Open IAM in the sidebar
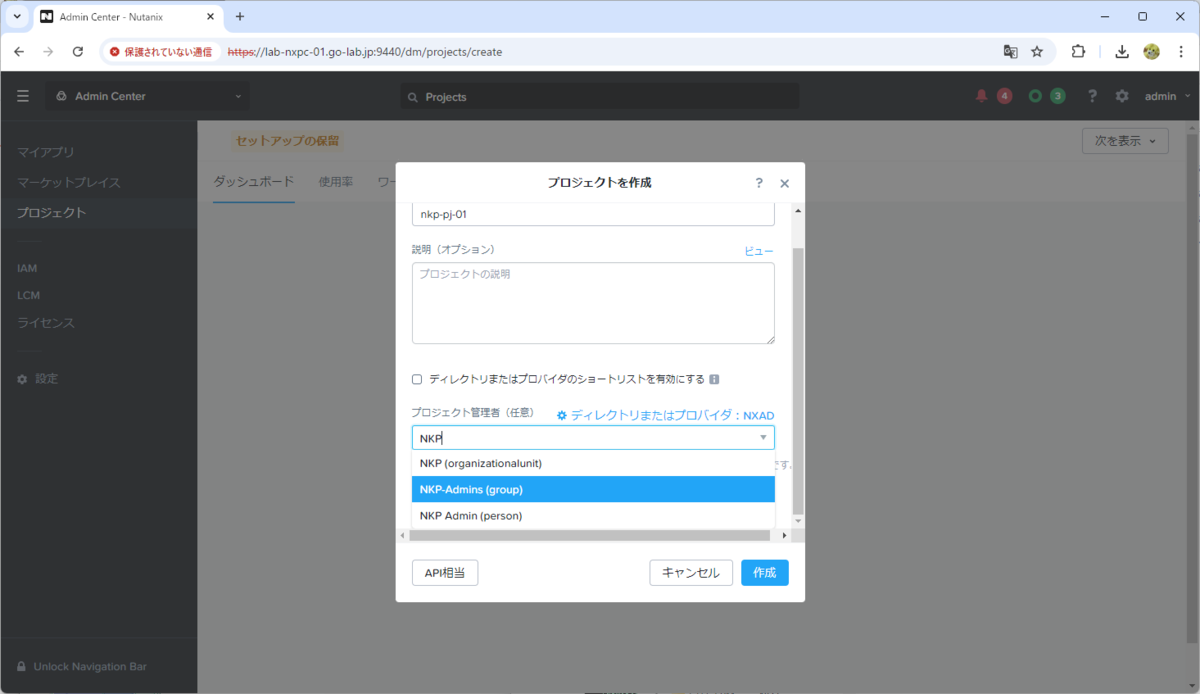This screenshot has height=694, width=1200. pos(27,268)
